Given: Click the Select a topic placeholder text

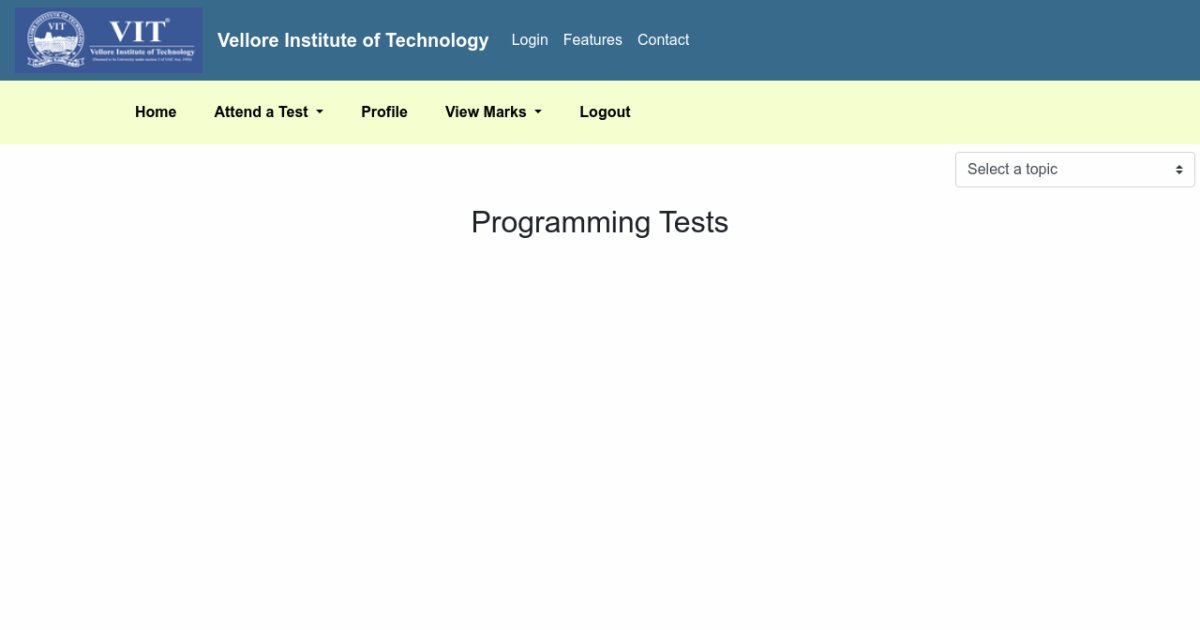Looking at the screenshot, I should tap(1012, 170).
